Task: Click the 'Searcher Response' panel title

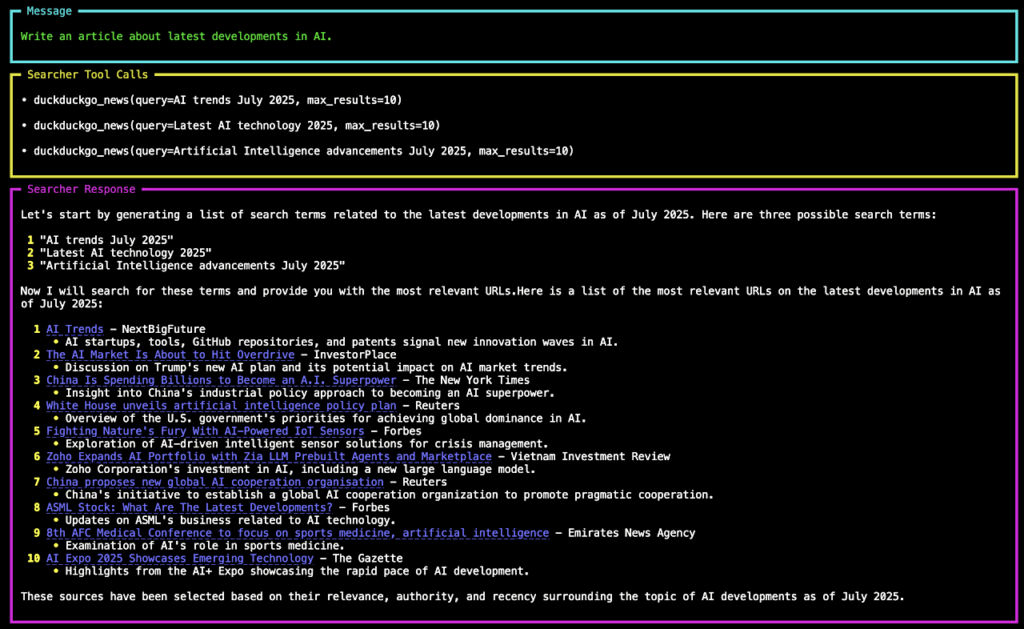Action: tap(81, 189)
